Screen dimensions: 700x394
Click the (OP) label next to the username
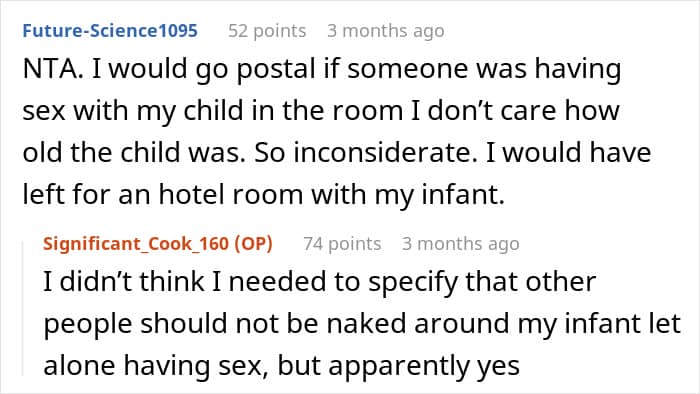(x=254, y=244)
